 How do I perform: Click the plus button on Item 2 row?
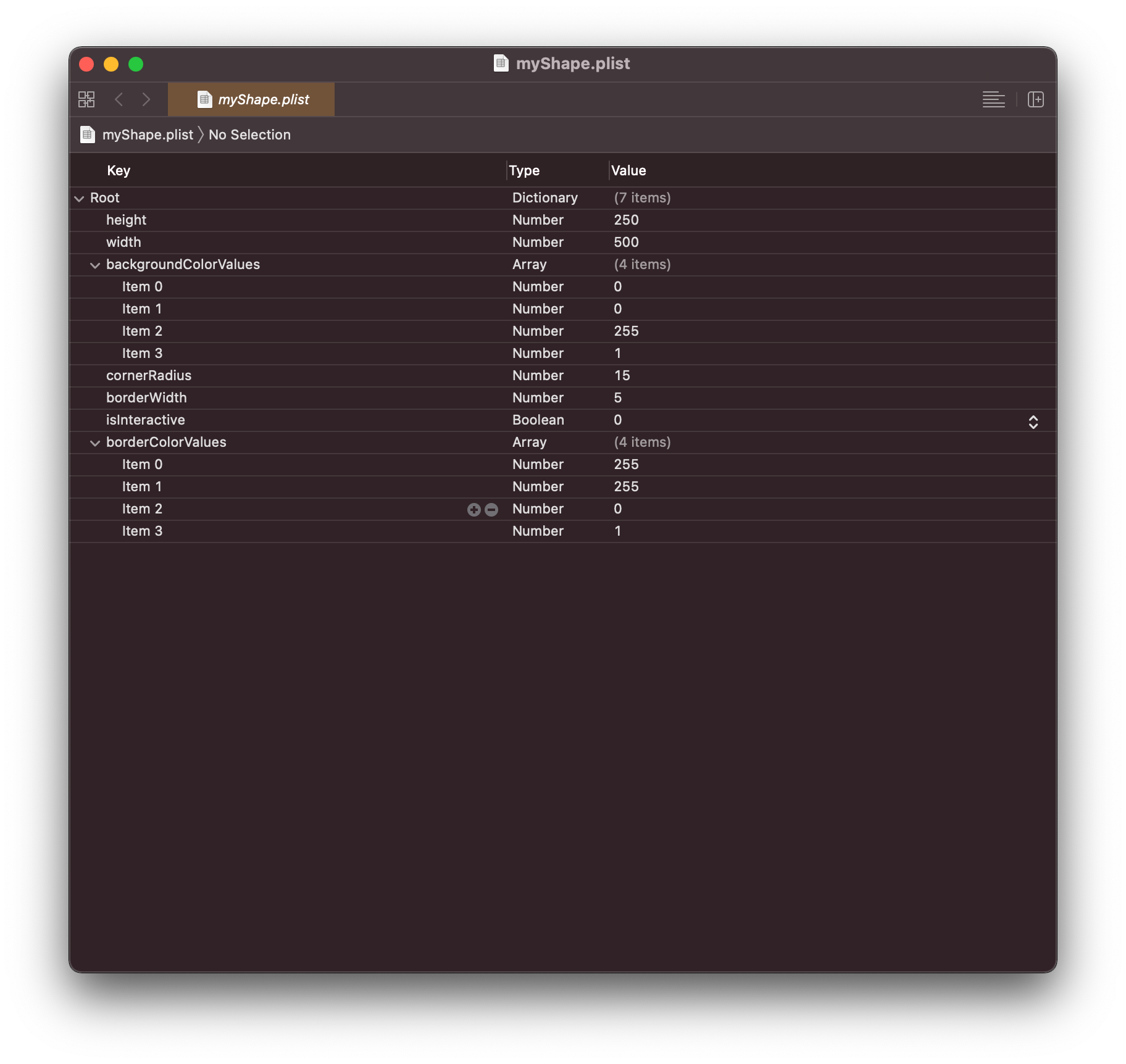(473, 510)
